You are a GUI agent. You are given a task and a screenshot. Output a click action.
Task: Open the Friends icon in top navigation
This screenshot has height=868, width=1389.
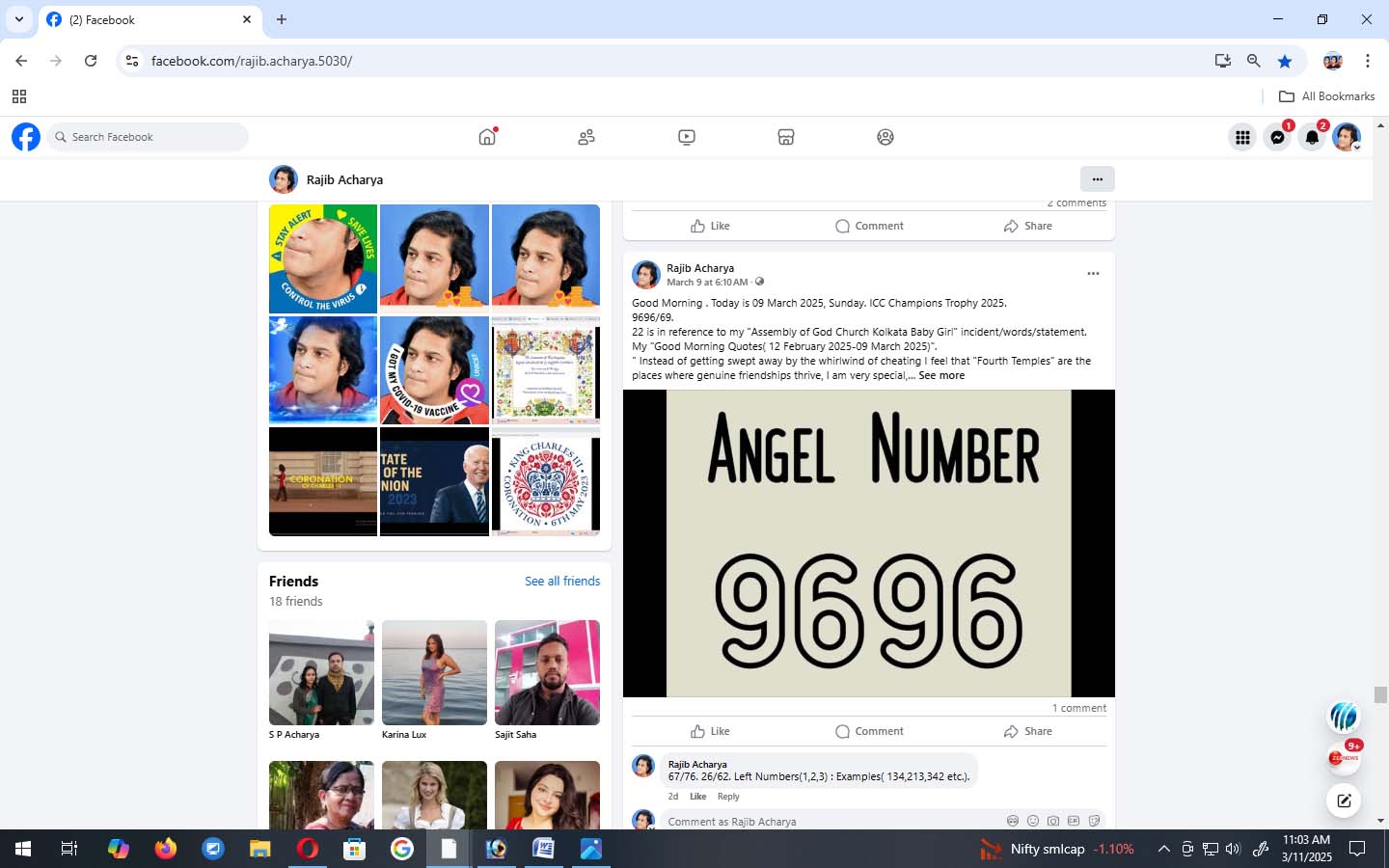tap(586, 137)
